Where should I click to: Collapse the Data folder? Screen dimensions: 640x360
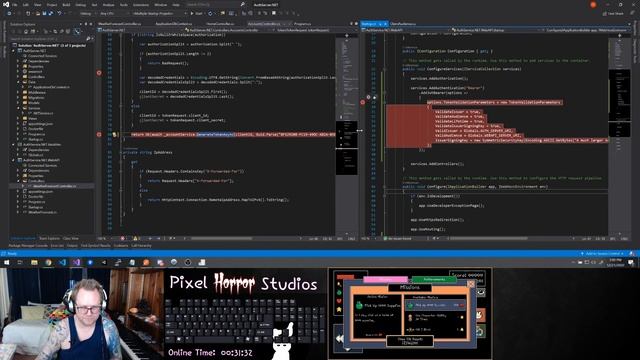18,82
